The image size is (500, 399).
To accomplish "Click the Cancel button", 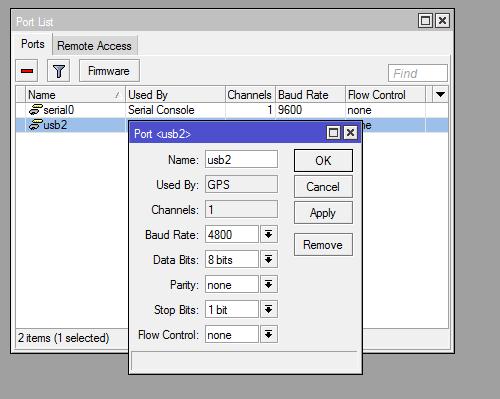I will coord(323,187).
